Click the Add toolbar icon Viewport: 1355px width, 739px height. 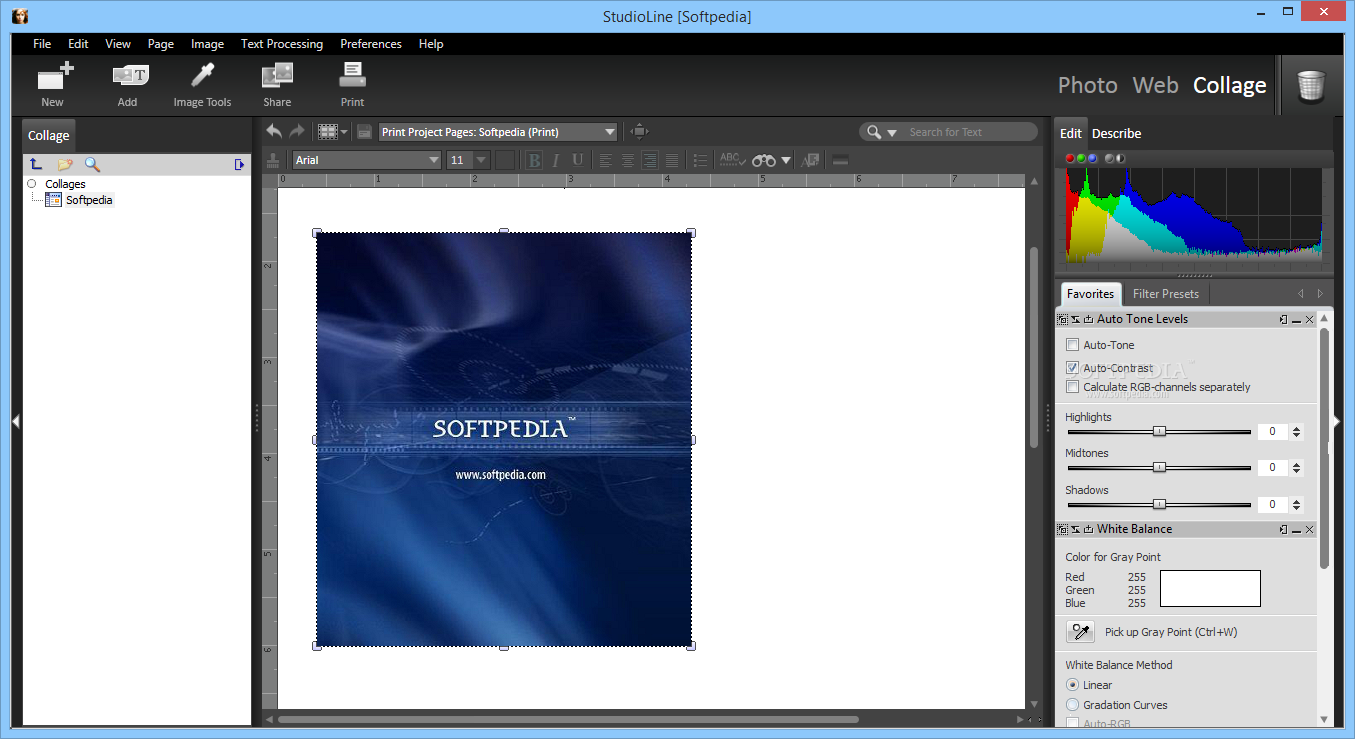(x=130, y=76)
